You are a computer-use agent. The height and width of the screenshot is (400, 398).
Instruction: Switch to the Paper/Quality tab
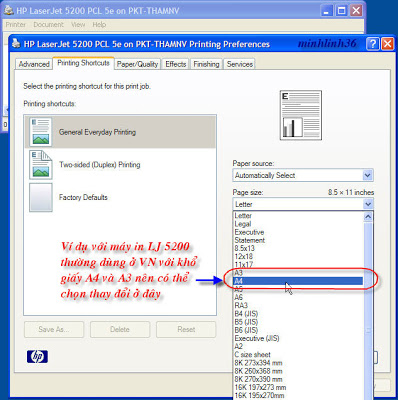tap(137, 64)
